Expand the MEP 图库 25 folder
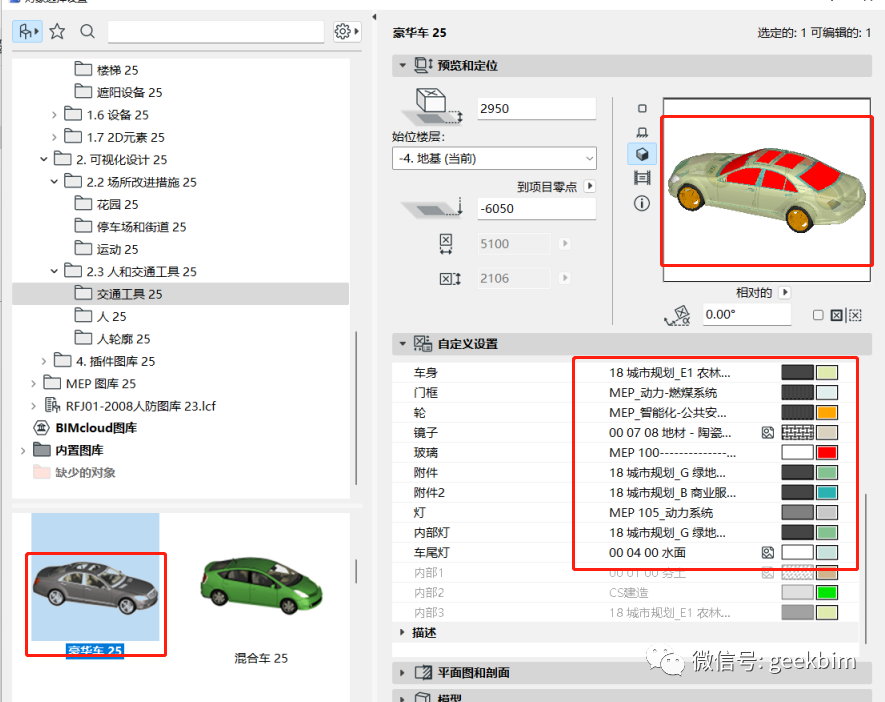This screenshot has height=702, width=885. [33, 384]
